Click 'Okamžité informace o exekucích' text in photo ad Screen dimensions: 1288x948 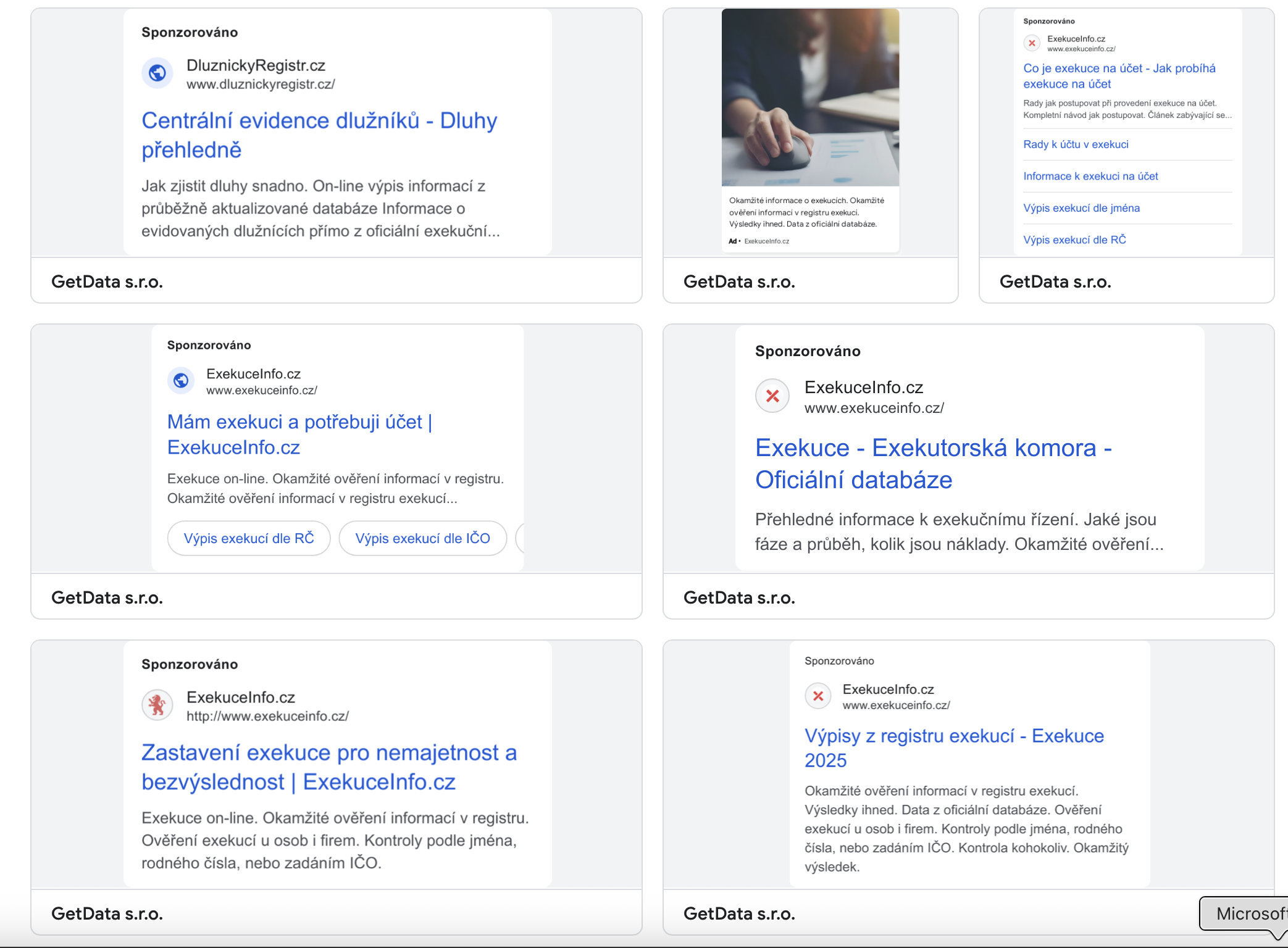pyautogui.click(x=806, y=212)
